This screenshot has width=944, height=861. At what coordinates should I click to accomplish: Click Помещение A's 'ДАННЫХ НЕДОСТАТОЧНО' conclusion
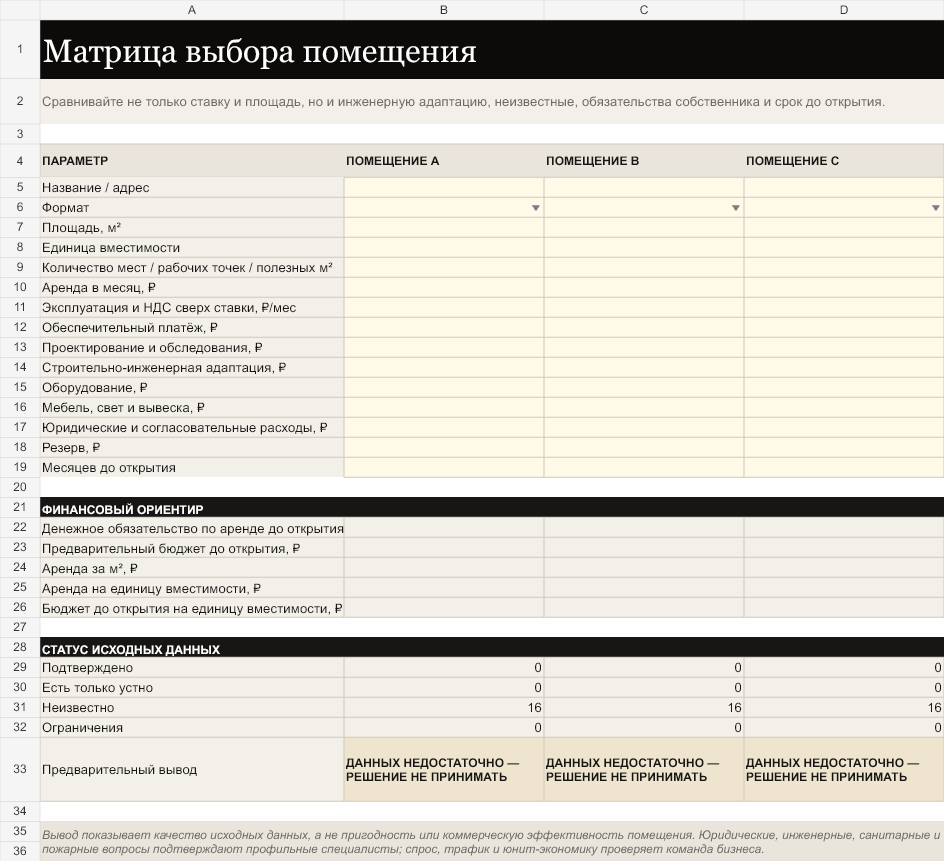tap(444, 769)
